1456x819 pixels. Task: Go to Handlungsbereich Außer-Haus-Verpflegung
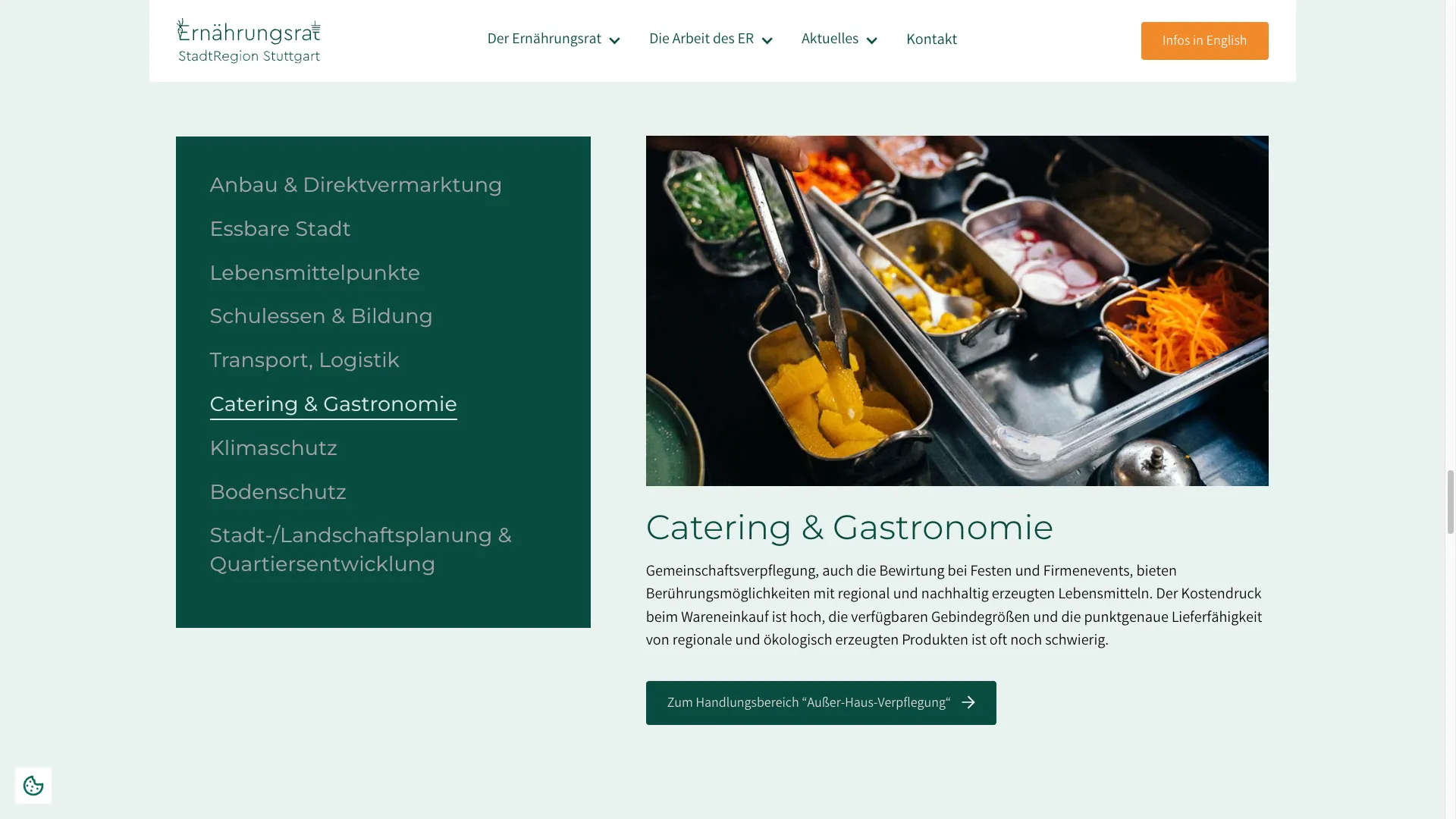[821, 703]
